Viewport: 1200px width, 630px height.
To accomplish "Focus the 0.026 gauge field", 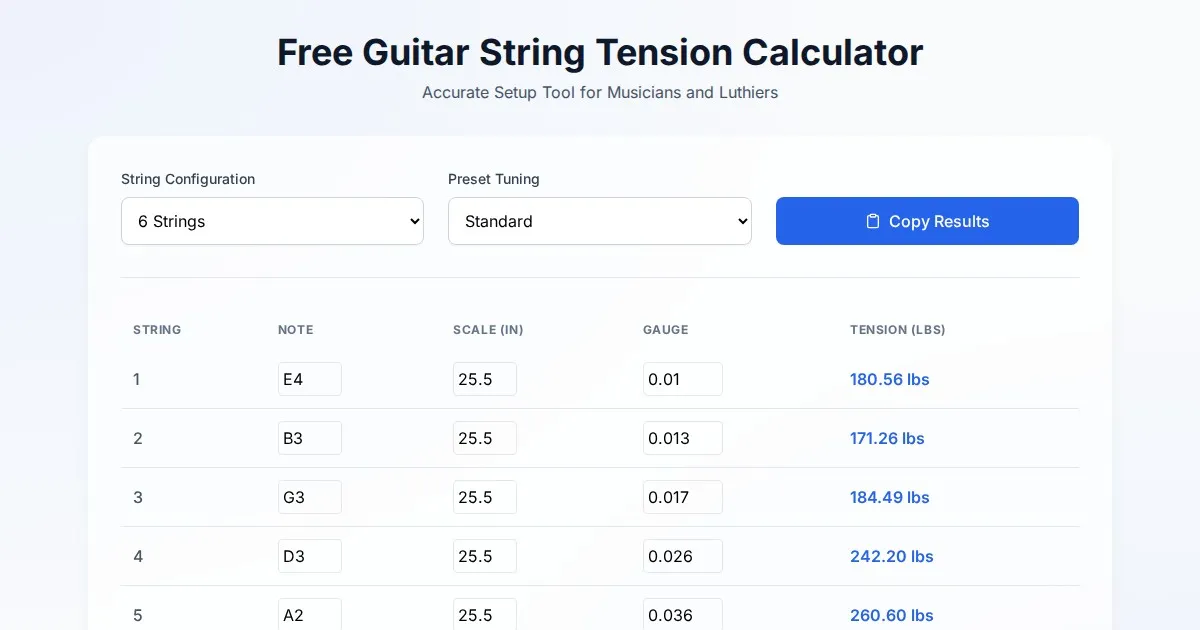I will tap(682, 556).
